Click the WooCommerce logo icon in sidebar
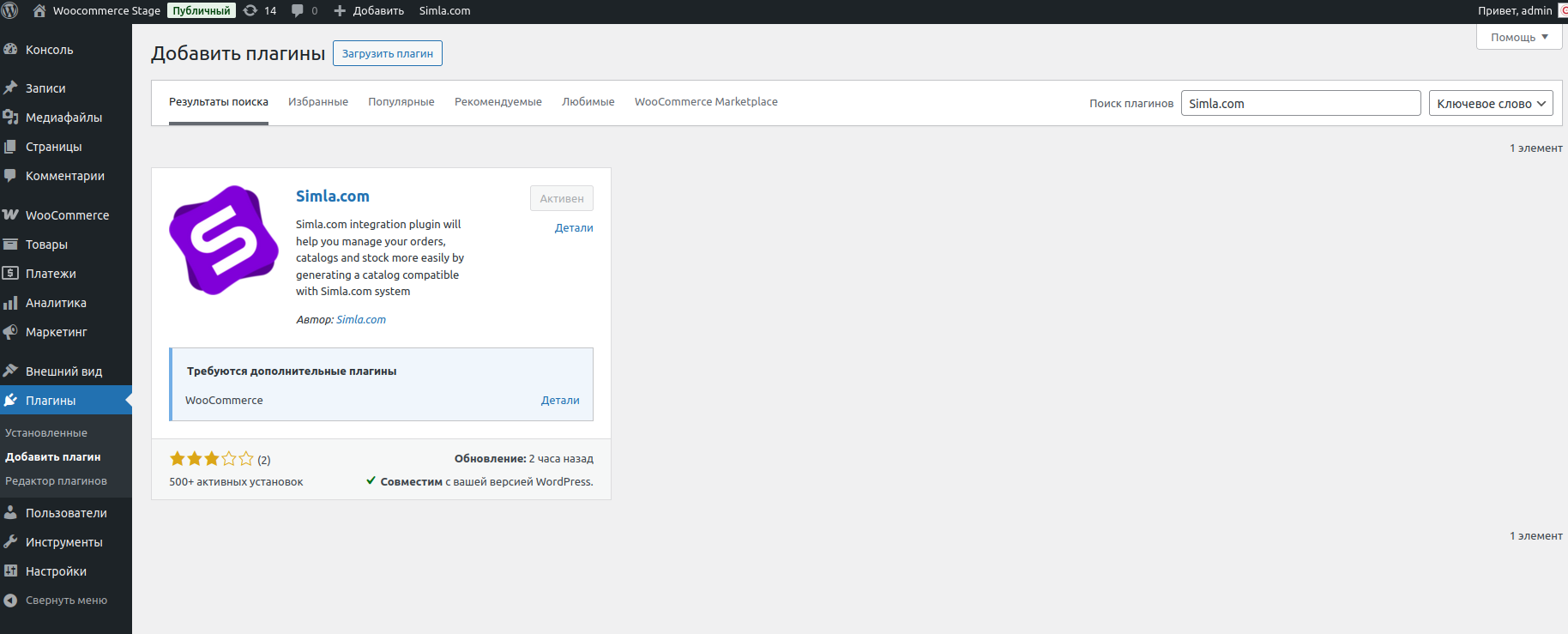This screenshot has width=1568, height=634. click(10, 214)
